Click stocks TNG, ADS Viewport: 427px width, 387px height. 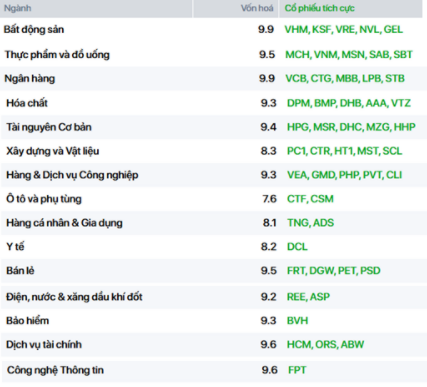(310, 223)
